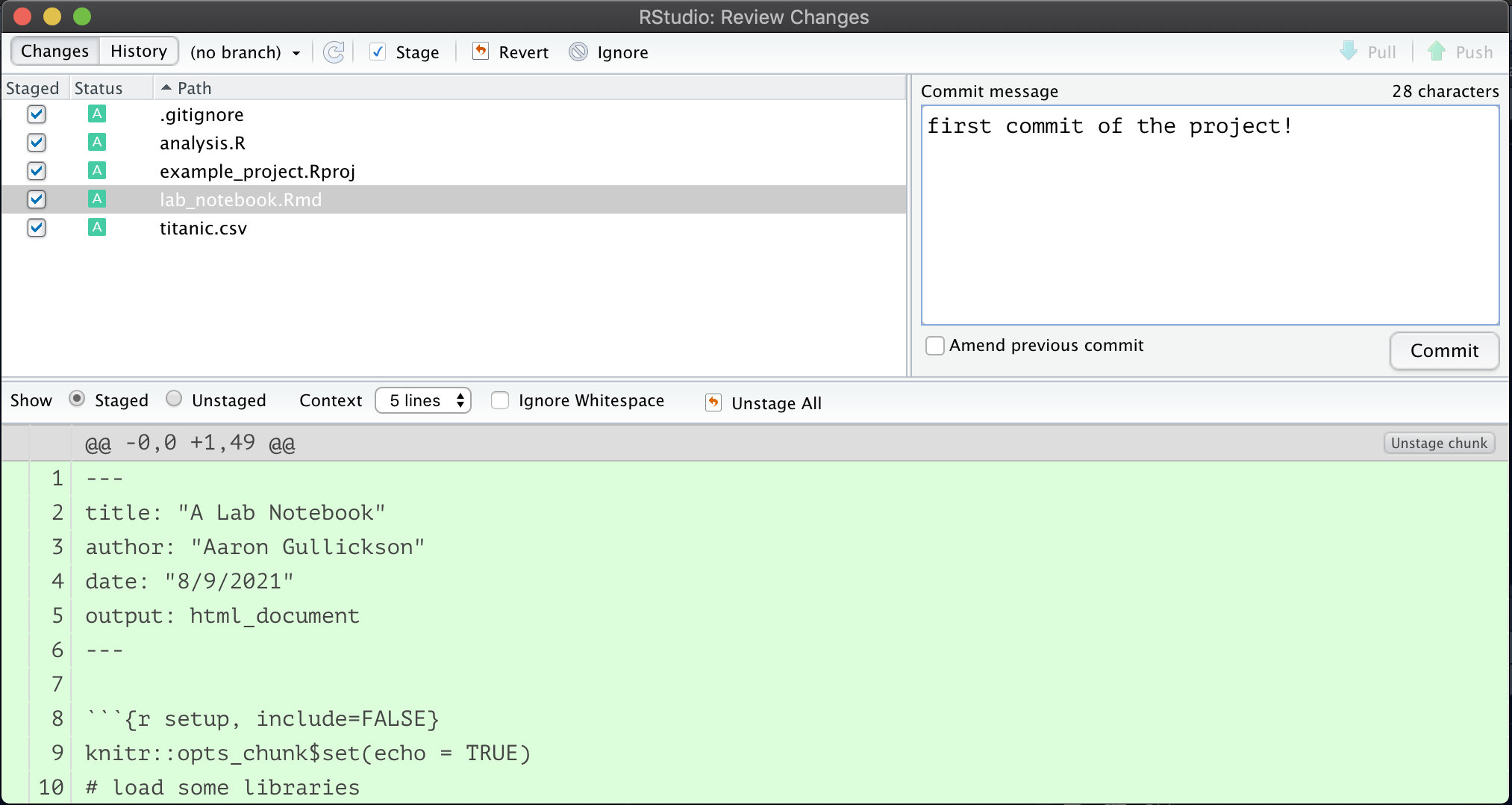Click the Commit button
This screenshot has width=1512, height=805.
(1444, 351)
